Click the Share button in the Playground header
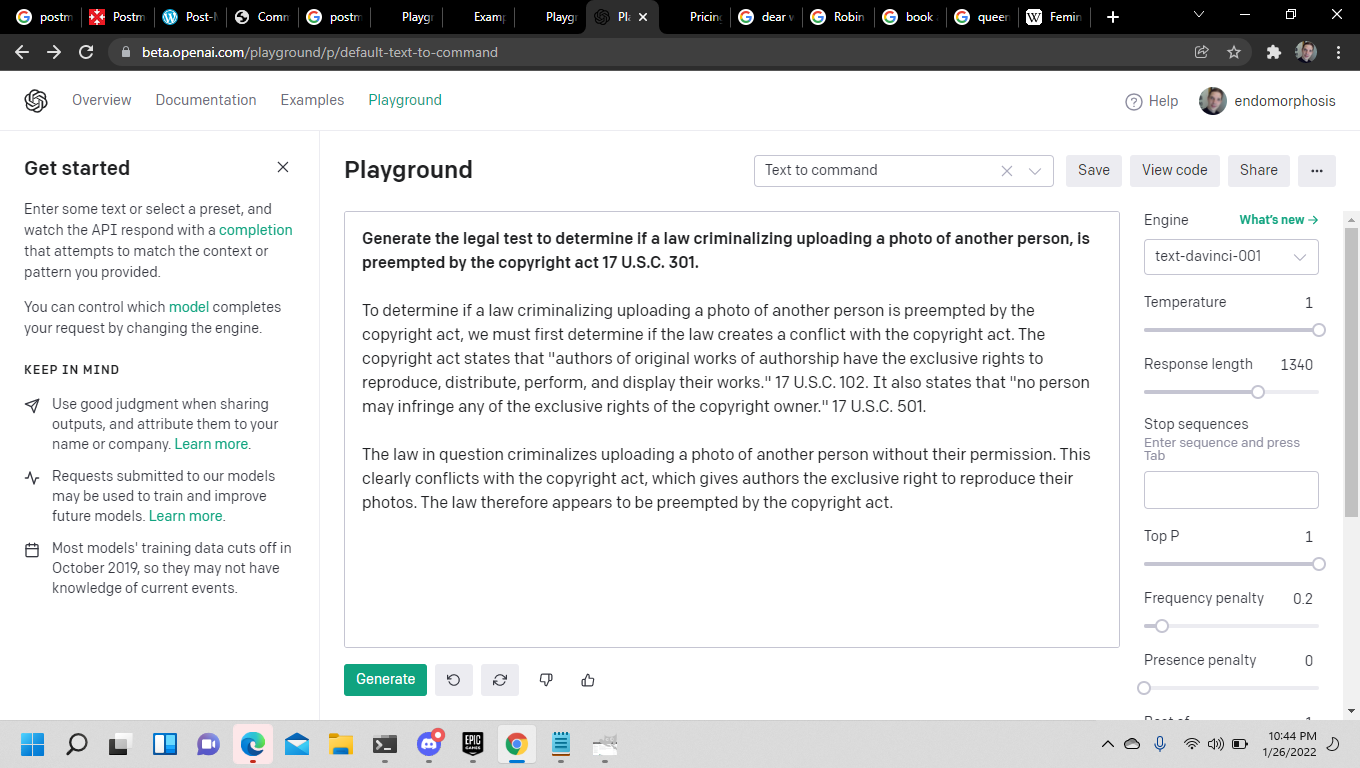The width and height of the screenshot is (1360, 768). pyautogui.click(x=1259, y=170)
